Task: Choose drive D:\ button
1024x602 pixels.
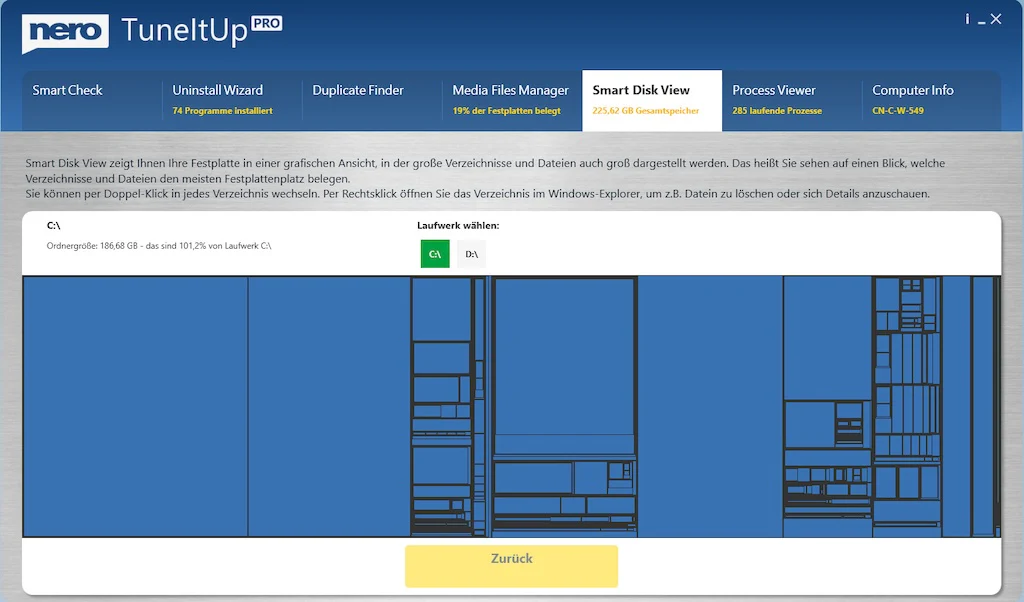Action: tap(472, 254)
